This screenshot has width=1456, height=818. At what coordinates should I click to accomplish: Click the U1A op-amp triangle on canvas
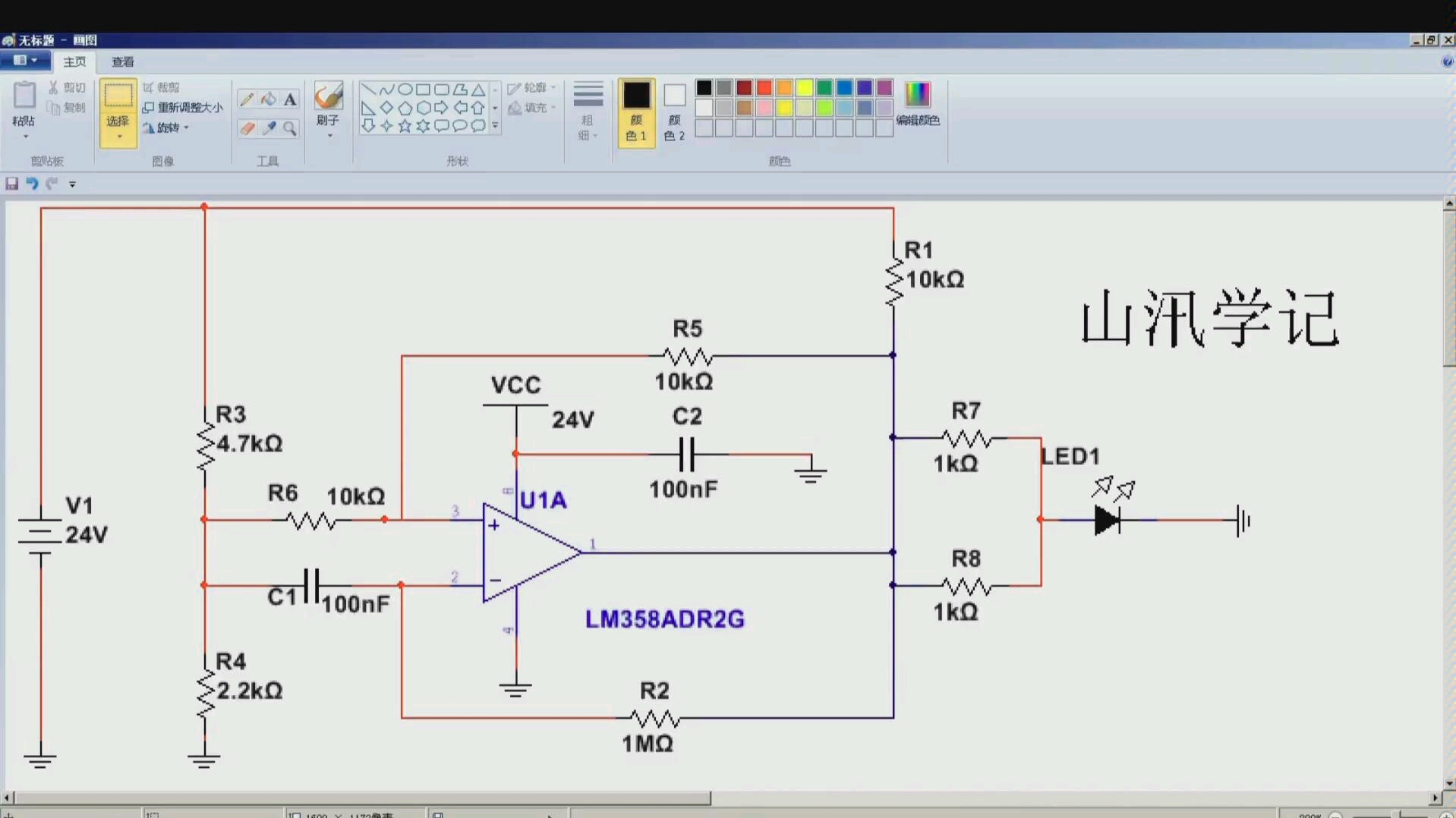(x=531, y=552)
